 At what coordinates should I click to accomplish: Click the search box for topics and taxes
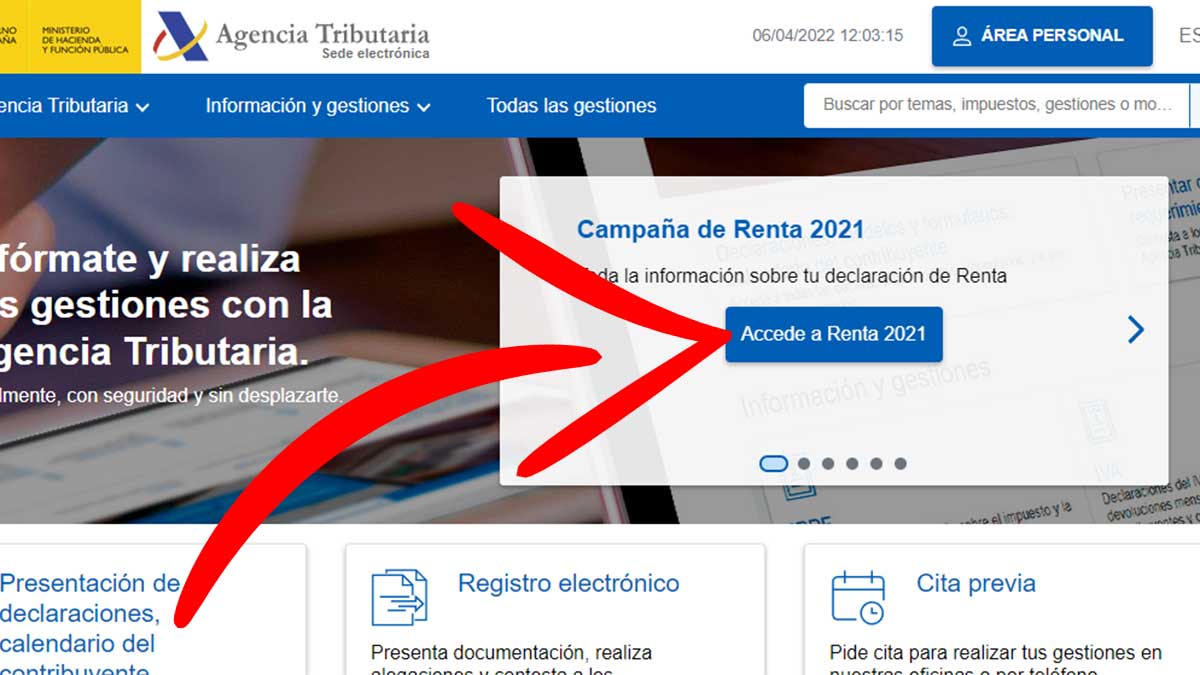(x=995, y=105)
